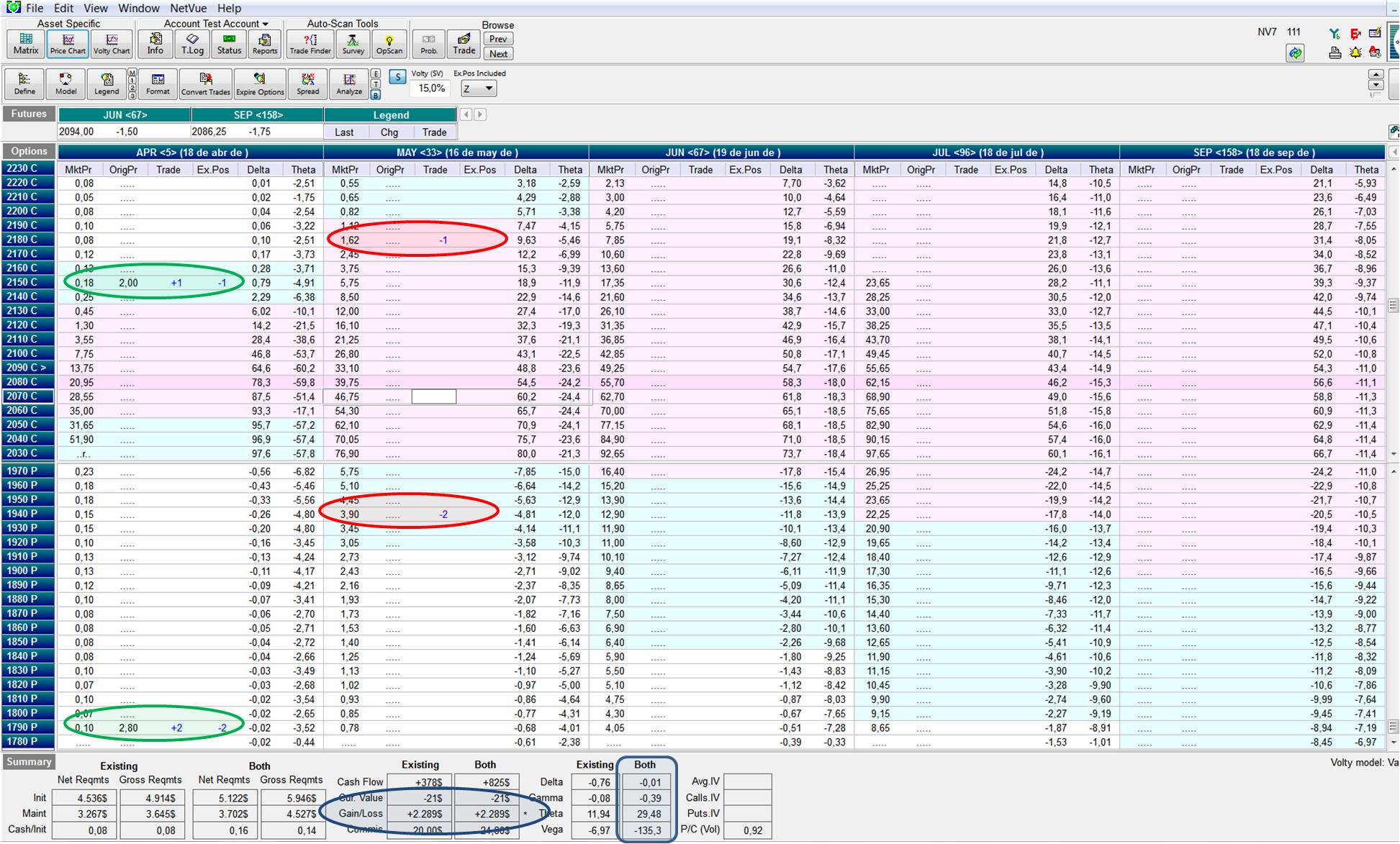Open the Matrix view
1400x844 pixels.
pos(26,43)
